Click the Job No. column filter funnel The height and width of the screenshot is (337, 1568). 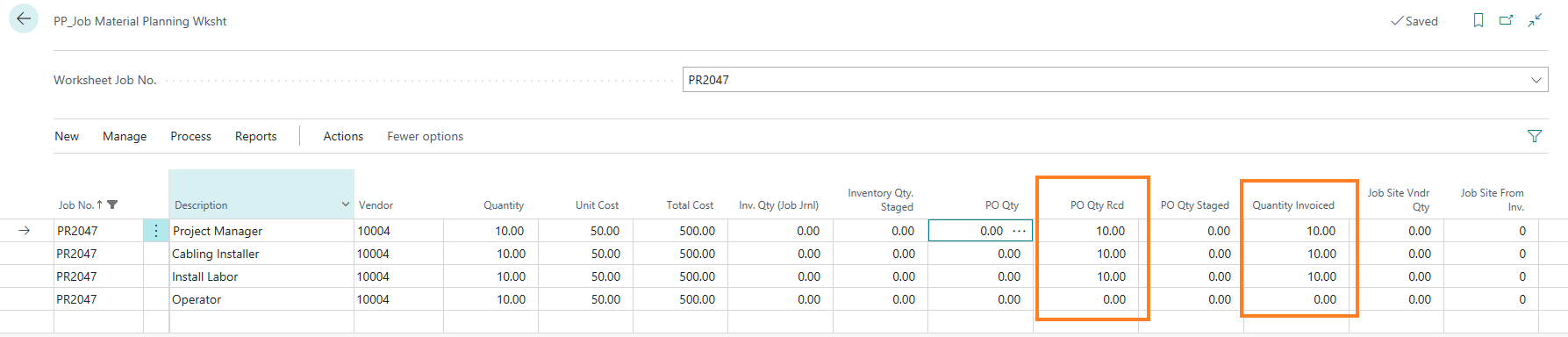point(112,205)
